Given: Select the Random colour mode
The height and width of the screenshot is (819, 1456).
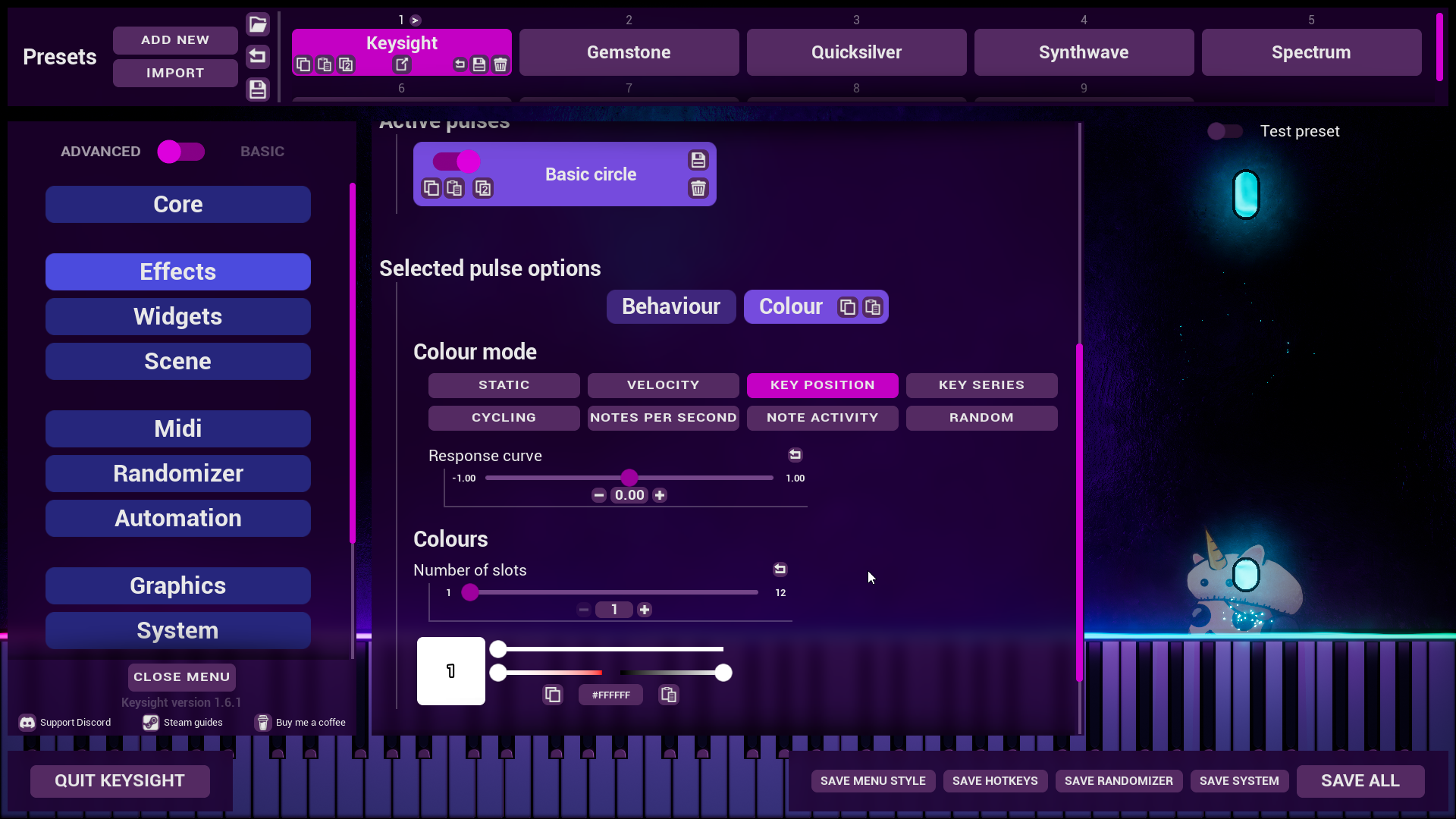Looking at the screenshot, I should coord(981,418).
